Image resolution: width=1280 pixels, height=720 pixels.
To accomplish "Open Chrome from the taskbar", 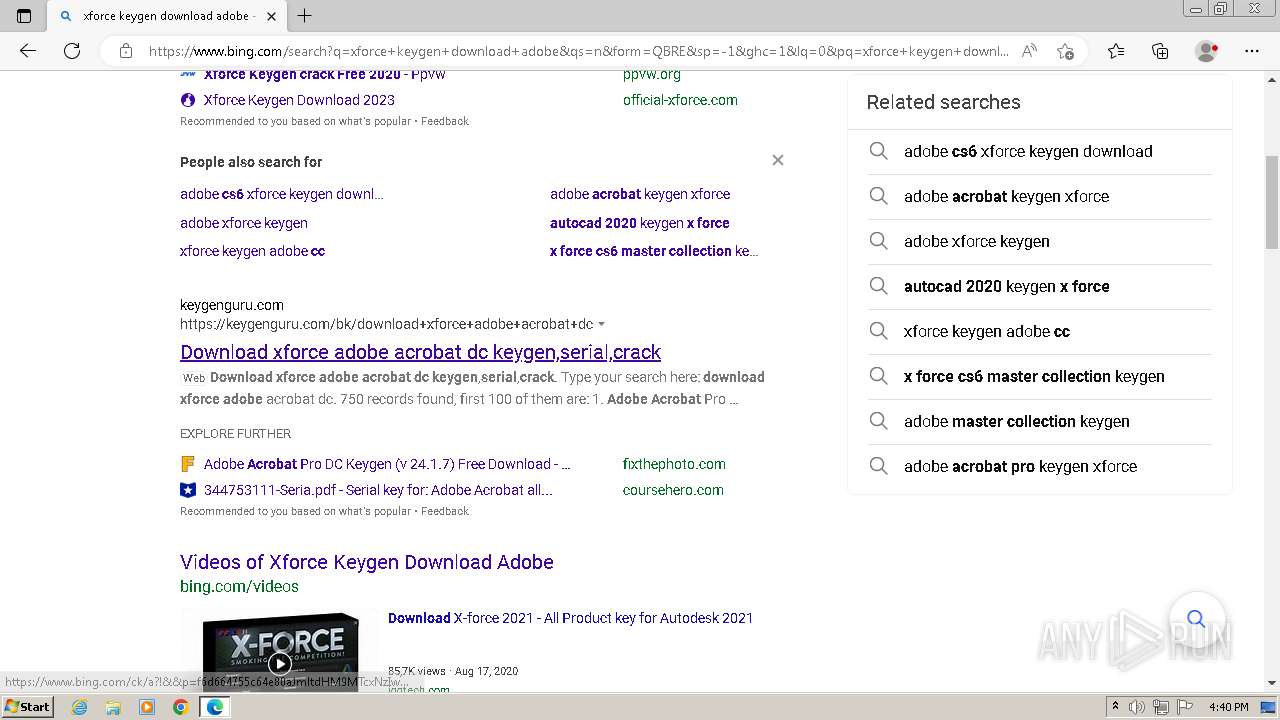I will pyautogui.click(x=180, y=707).
